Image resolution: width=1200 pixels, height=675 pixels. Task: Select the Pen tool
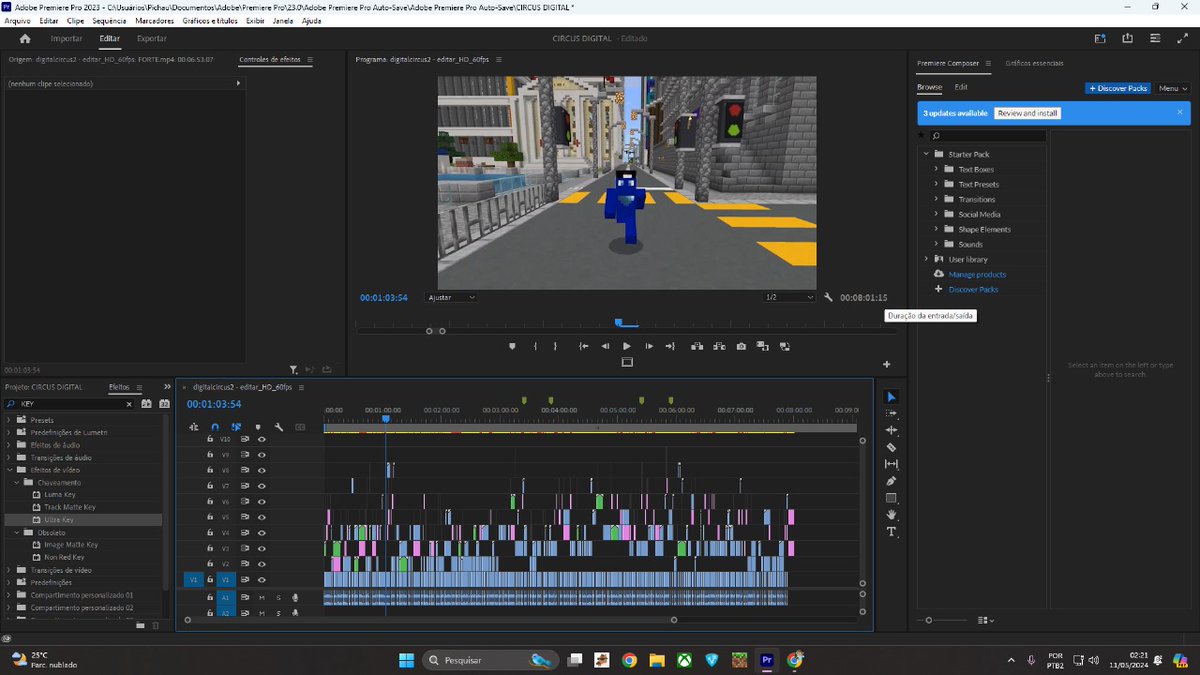(x=891, y=481)
